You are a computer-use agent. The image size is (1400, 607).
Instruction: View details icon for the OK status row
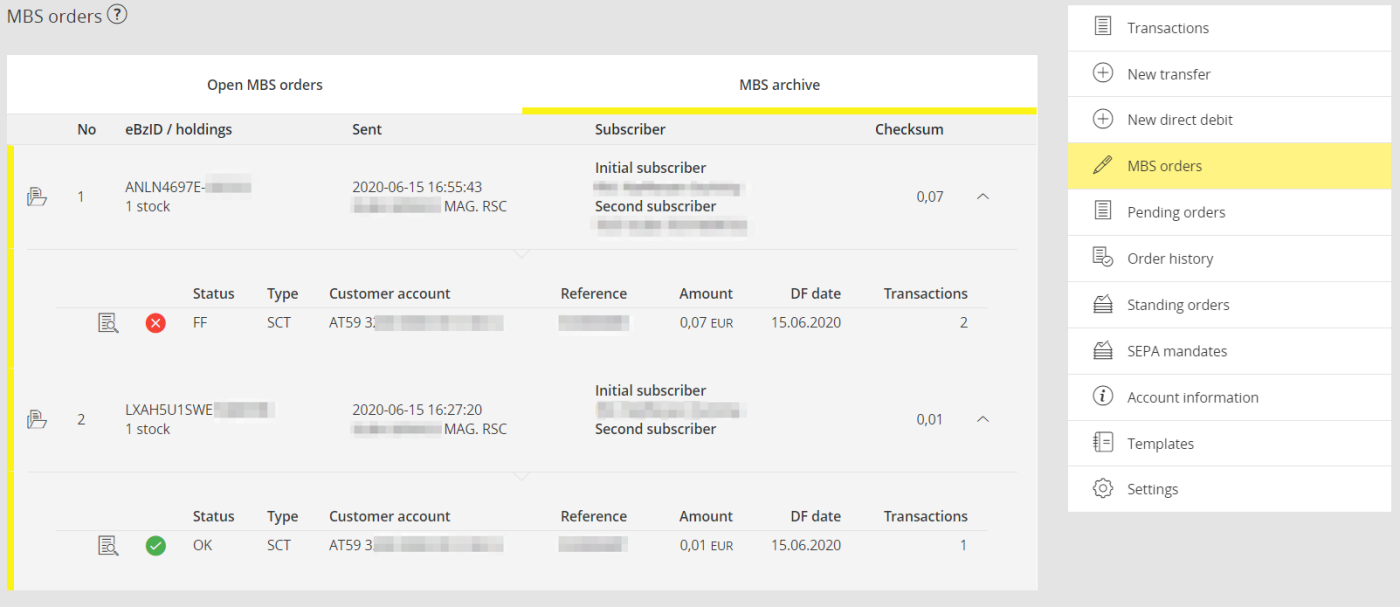click(x=108, y=546)
